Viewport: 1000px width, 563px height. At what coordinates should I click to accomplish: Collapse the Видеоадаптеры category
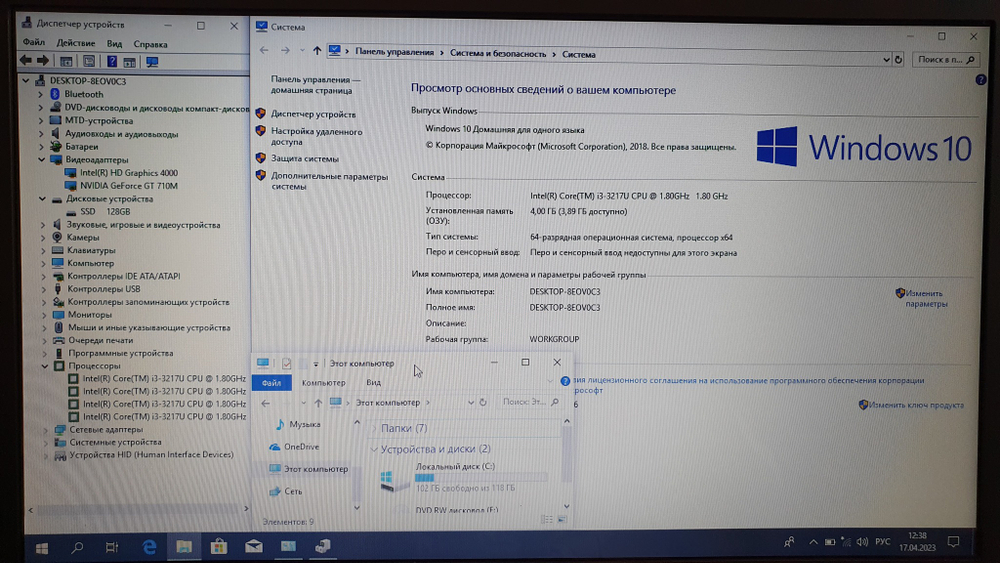coord(42,159)
